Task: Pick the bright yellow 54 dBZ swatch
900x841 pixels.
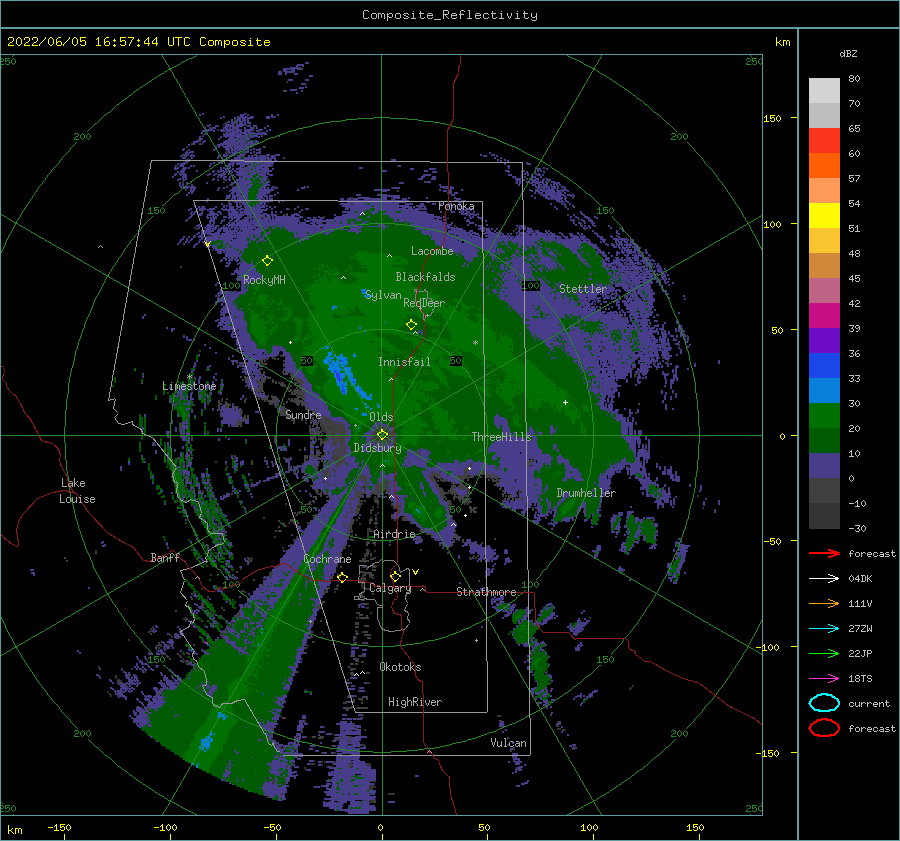Action: pyautogui.click(x=824, y=215)
